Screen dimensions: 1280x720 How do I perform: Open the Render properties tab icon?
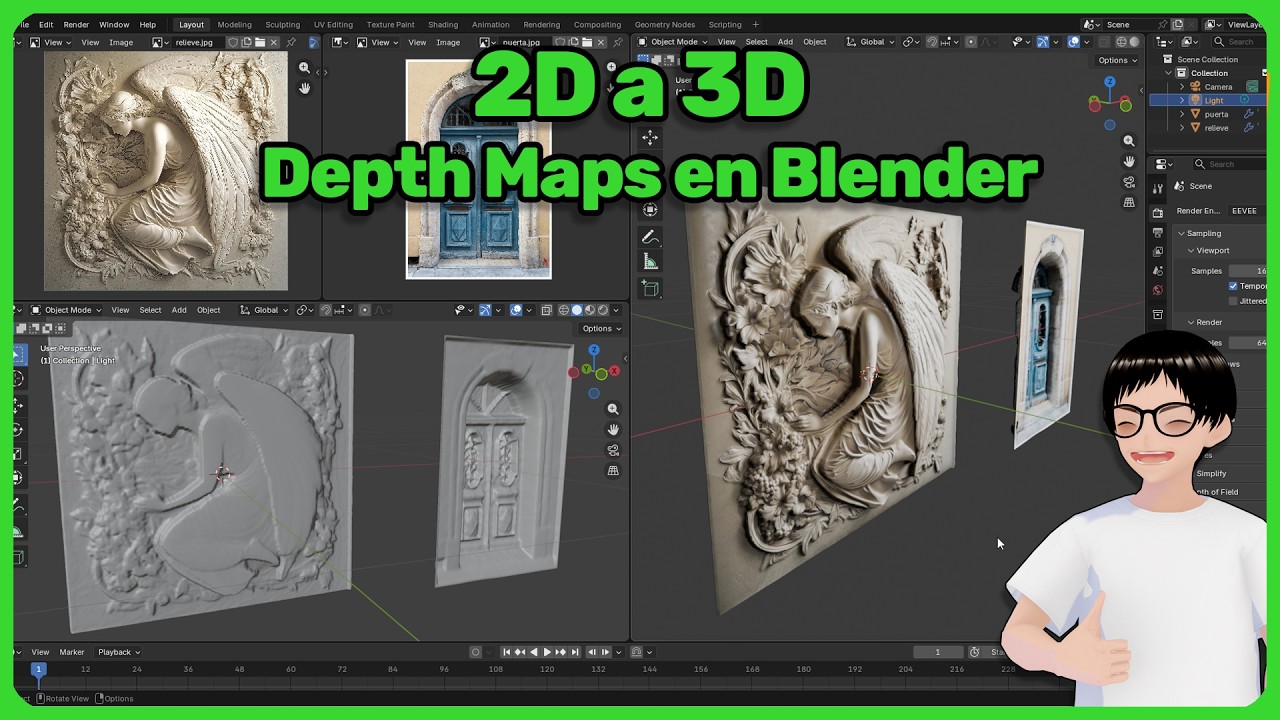[x=1158, y=212]
